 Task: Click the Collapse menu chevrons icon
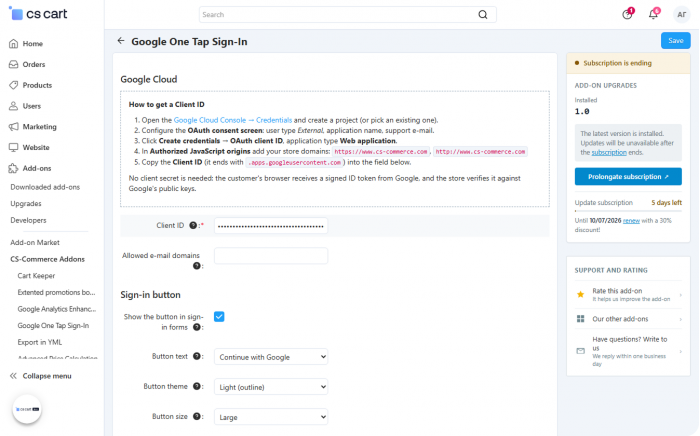click(x=13, y=376)
